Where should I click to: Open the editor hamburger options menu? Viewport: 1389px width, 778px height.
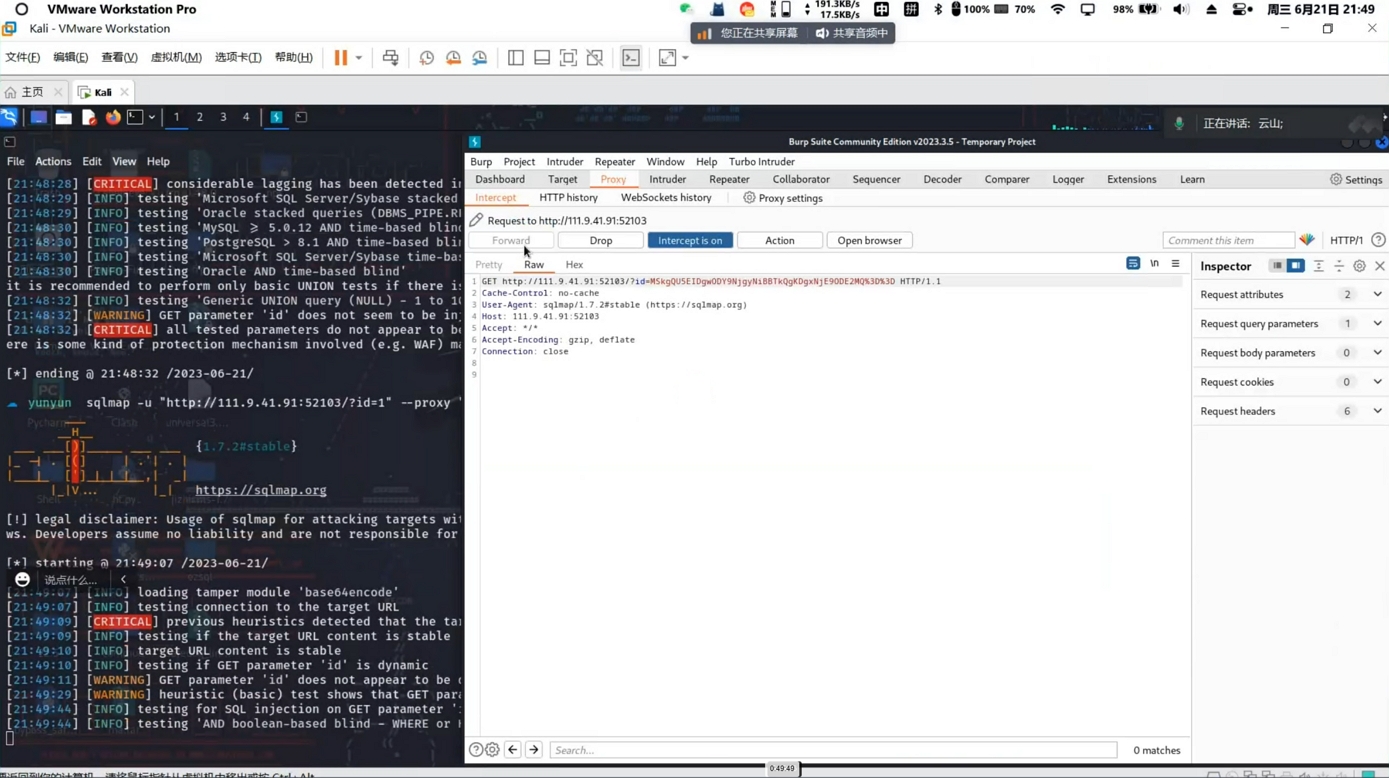click(x=1176, y=264)
